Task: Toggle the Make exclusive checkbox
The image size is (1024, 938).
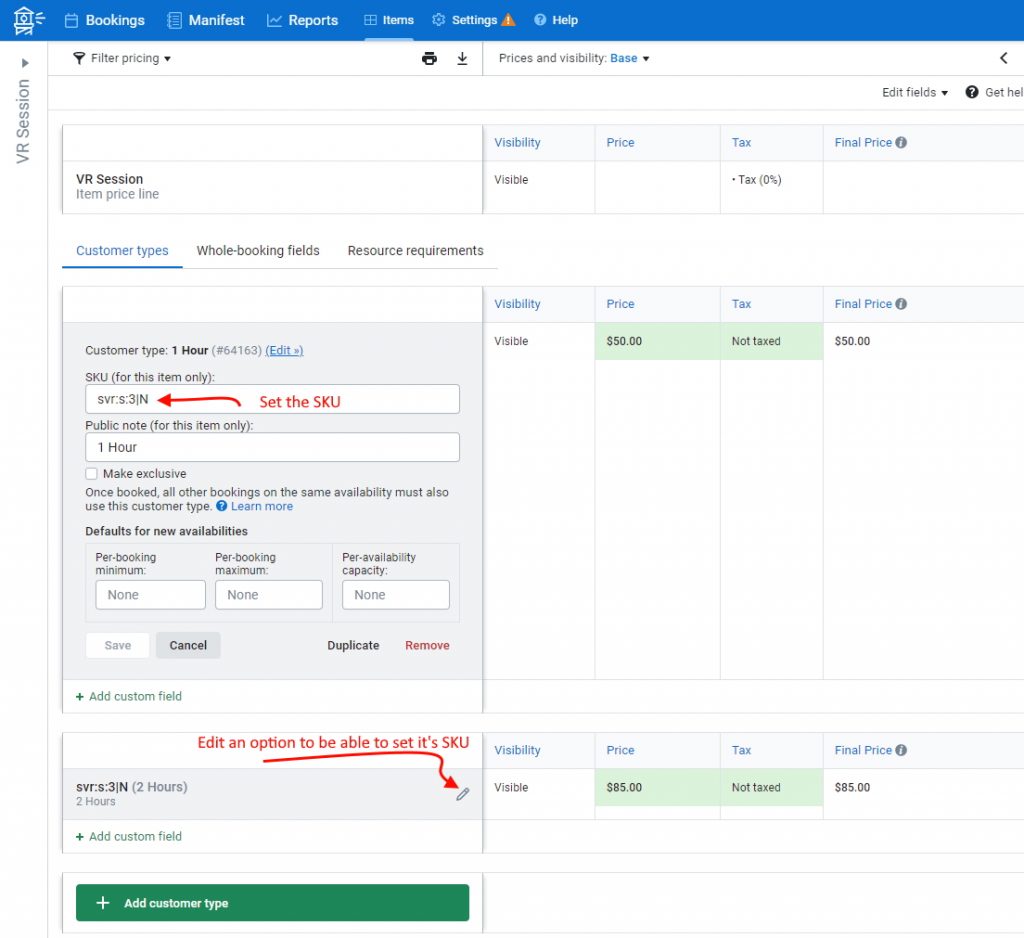Action: coord(91,474)
